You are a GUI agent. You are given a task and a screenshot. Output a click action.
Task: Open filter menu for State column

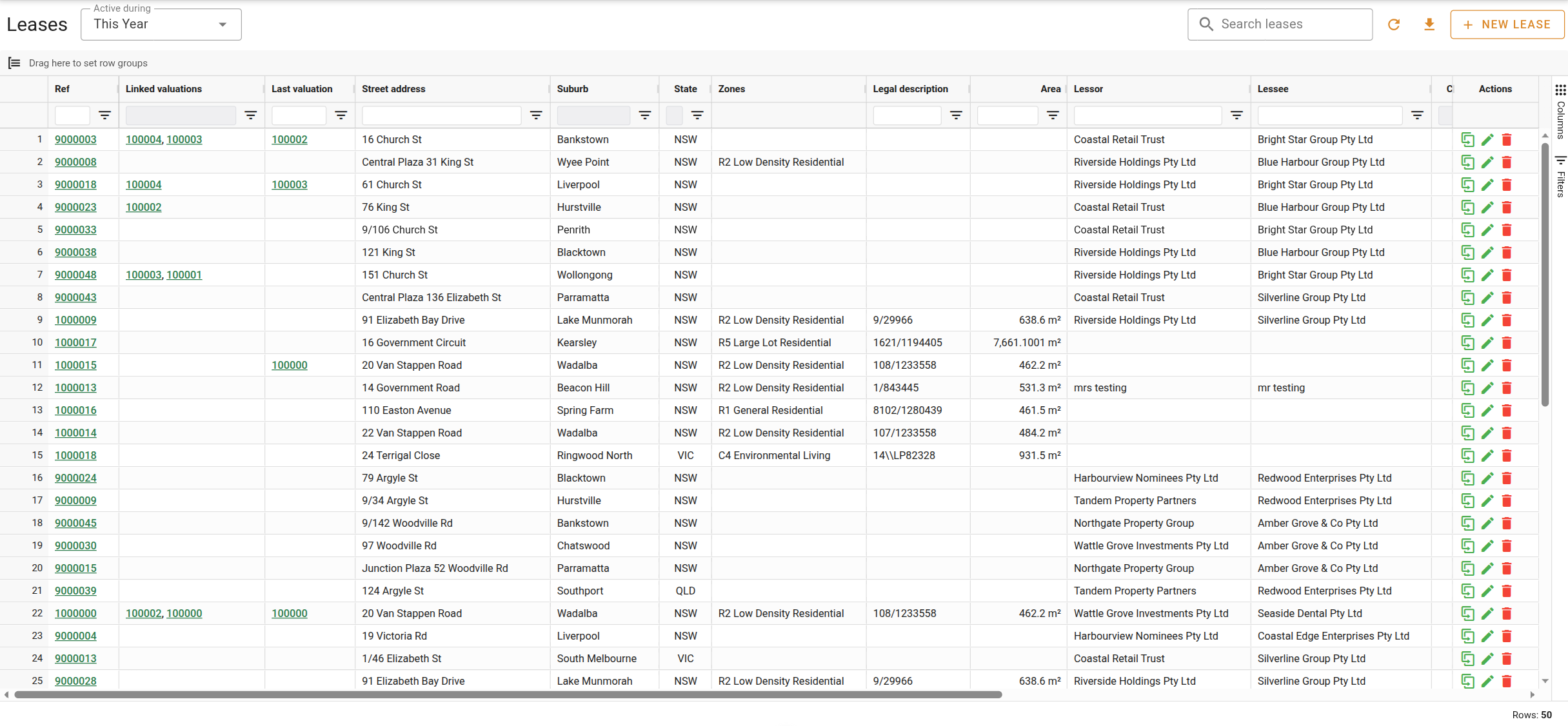click(x=697, y=115)
